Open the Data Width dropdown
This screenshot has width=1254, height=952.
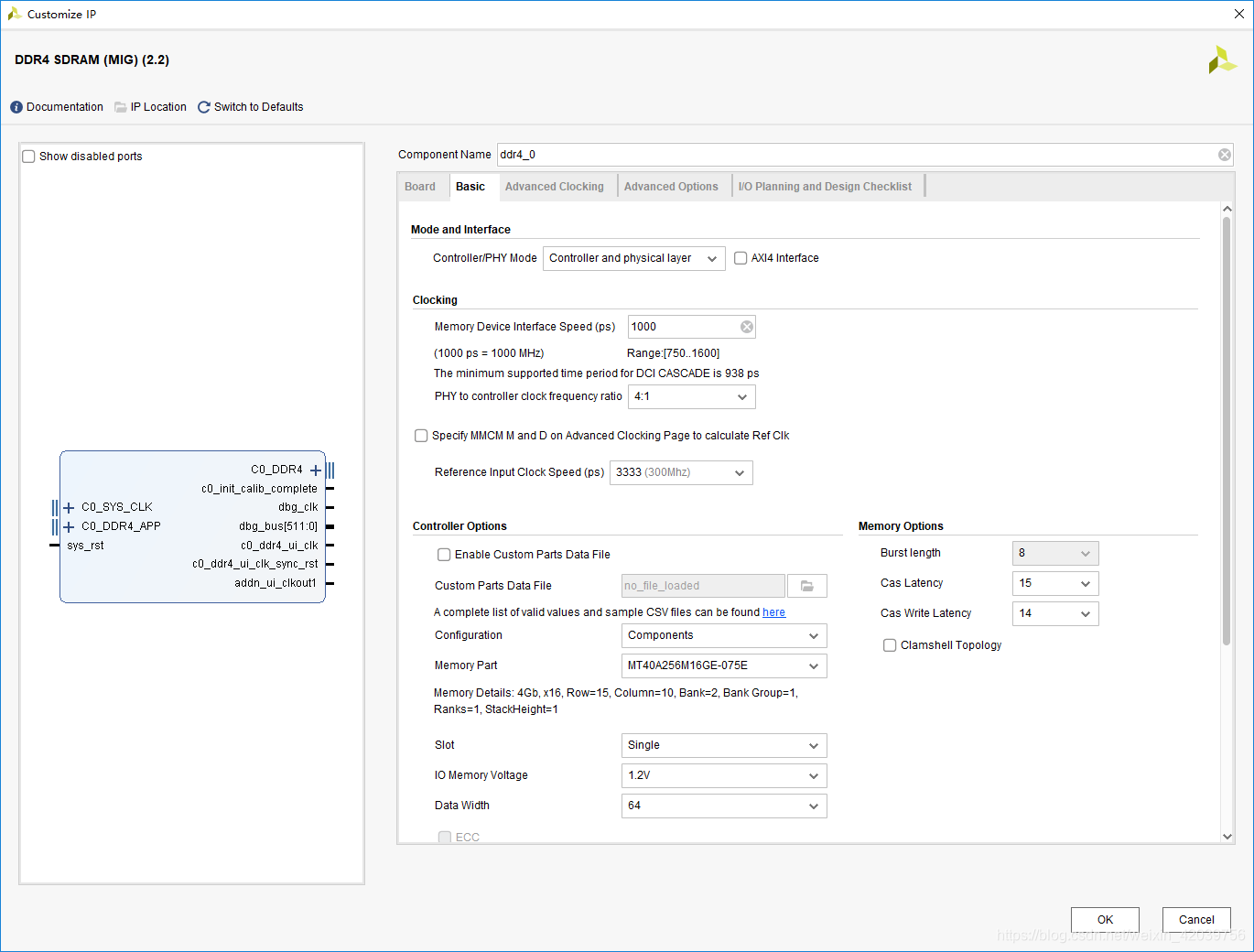(724, 806)
